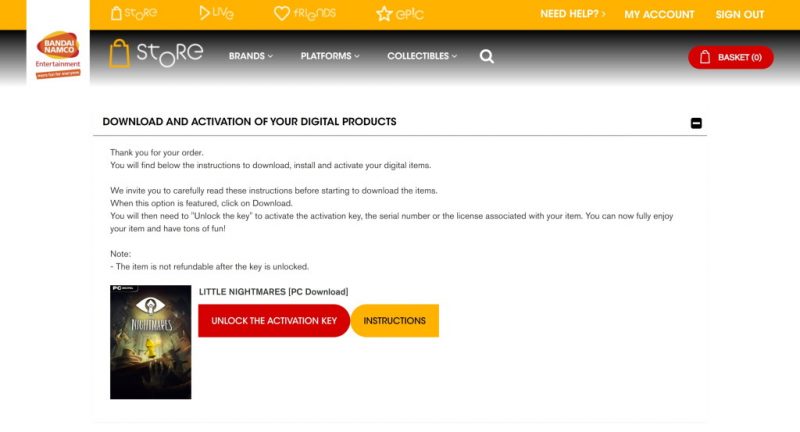Image resolution: width=800 pixels, height=432 pixels.
Task: Click the Little Nightmares cover thumbnail
Action: pos(151,342)
